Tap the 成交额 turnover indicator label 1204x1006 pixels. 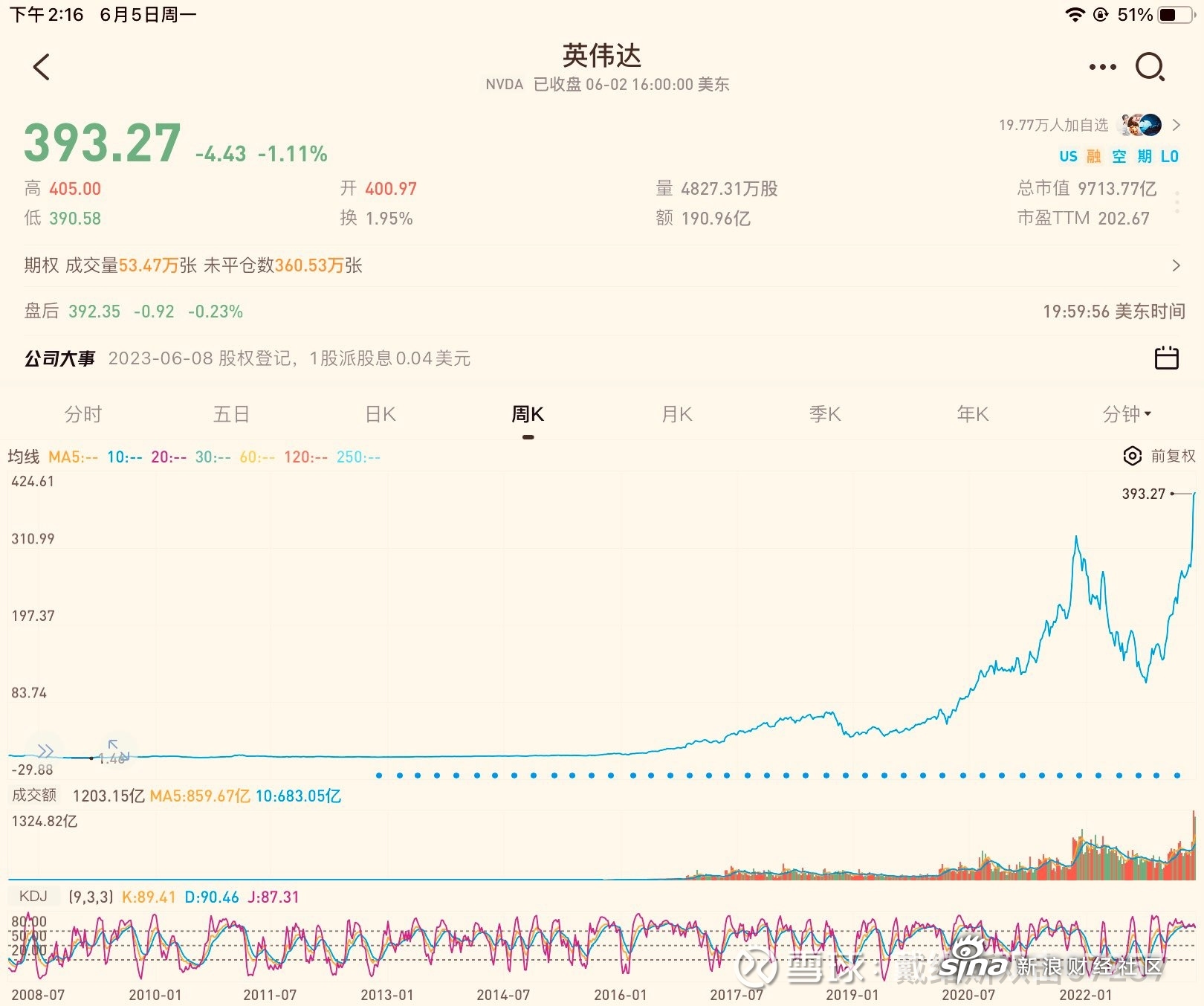(x=34, y=795)
